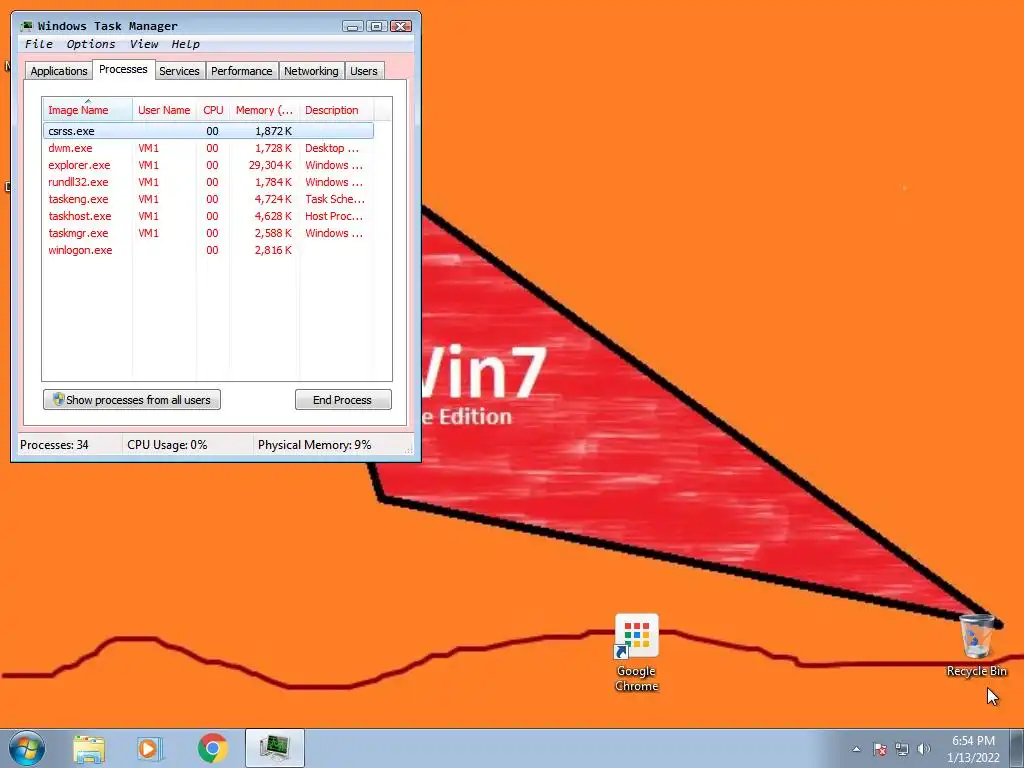Viewport: 1024px width, 768px height.
Task: Close the Windows Task Manager window
Action: point(401,26)
